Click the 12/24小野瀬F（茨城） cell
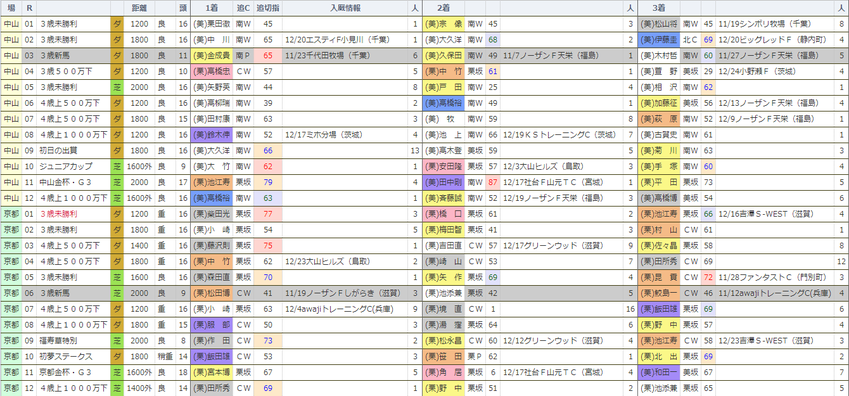Image resolution: width=849 pixels, height=396 pixels. [776, 72]
